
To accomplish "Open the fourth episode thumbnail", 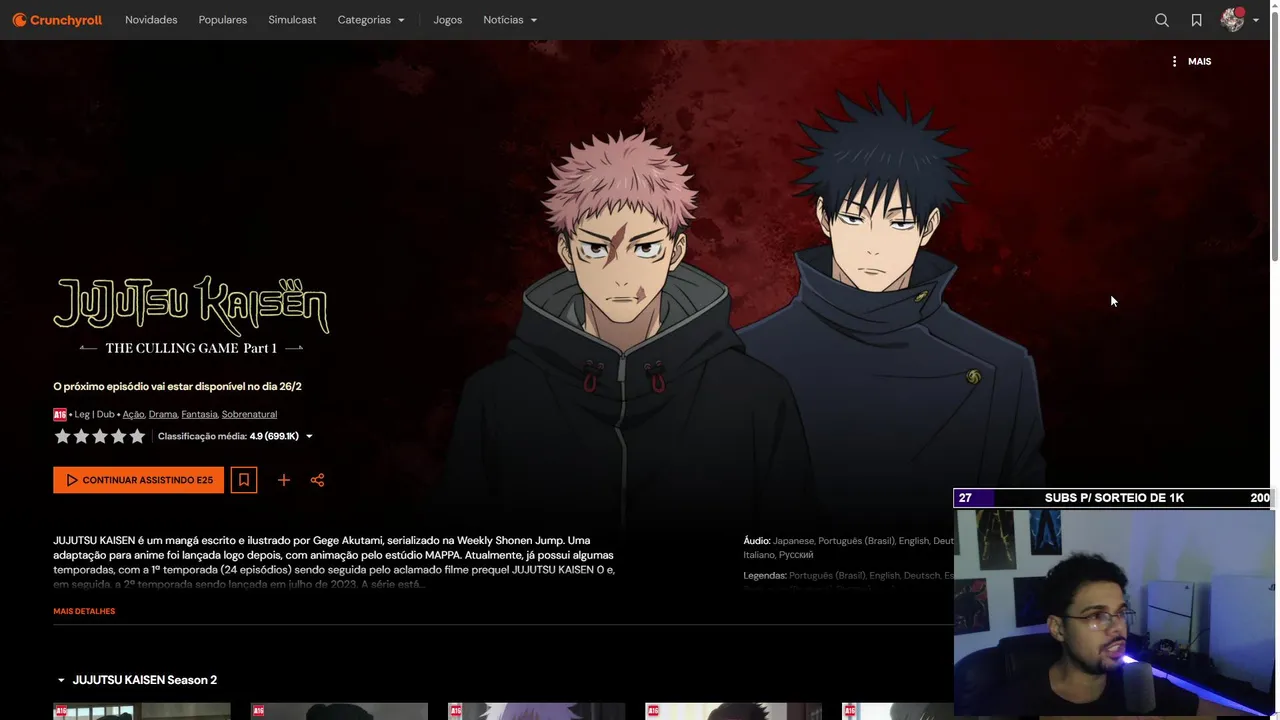I will [733, 711].
